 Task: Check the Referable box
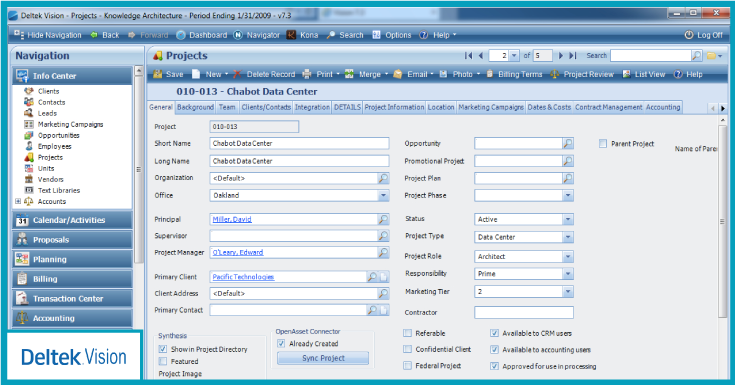coord(407,333)
